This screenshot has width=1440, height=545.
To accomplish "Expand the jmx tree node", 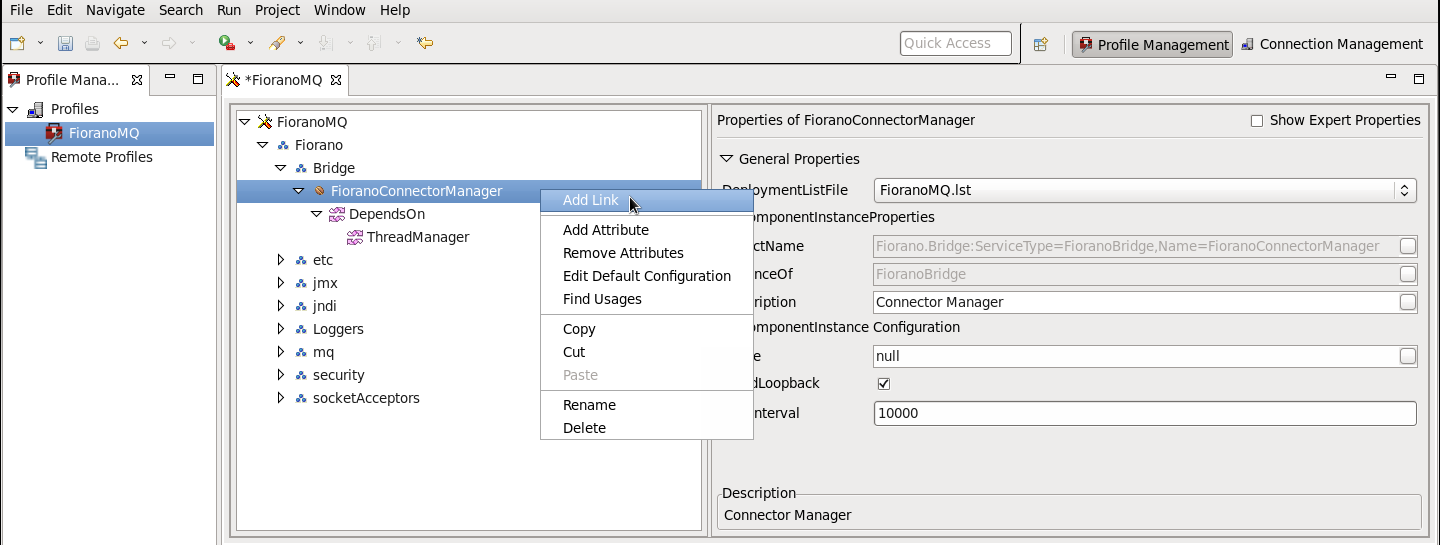I will click(281, 283).
